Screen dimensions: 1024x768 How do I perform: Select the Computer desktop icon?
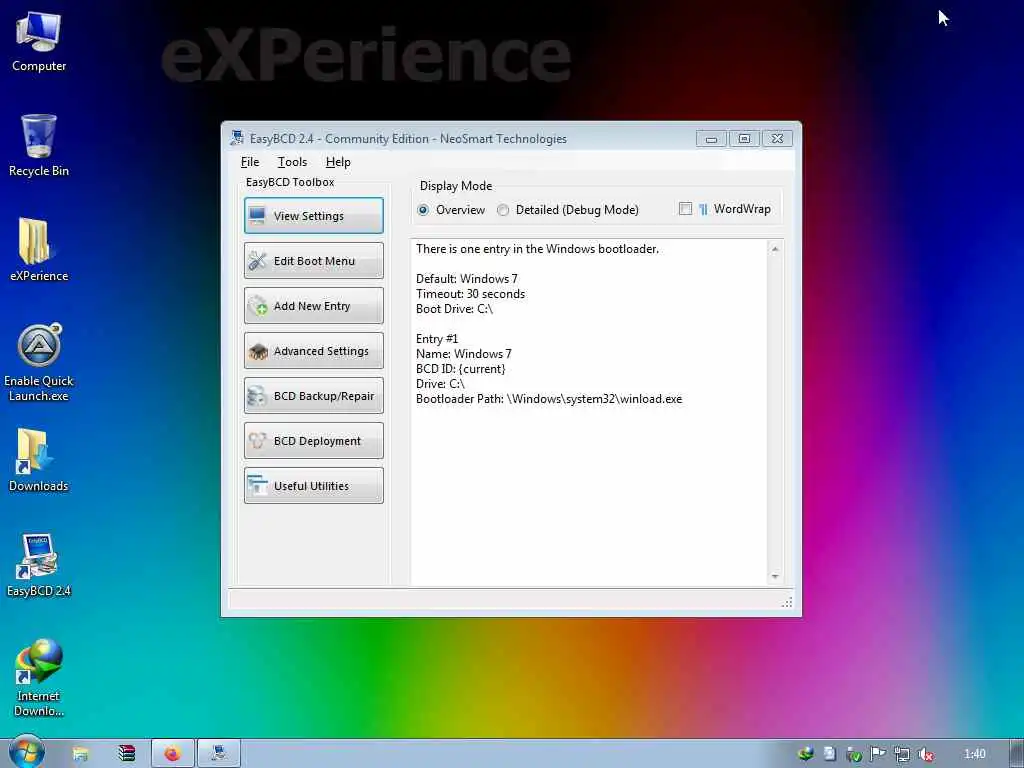click(x=39, y=42)
